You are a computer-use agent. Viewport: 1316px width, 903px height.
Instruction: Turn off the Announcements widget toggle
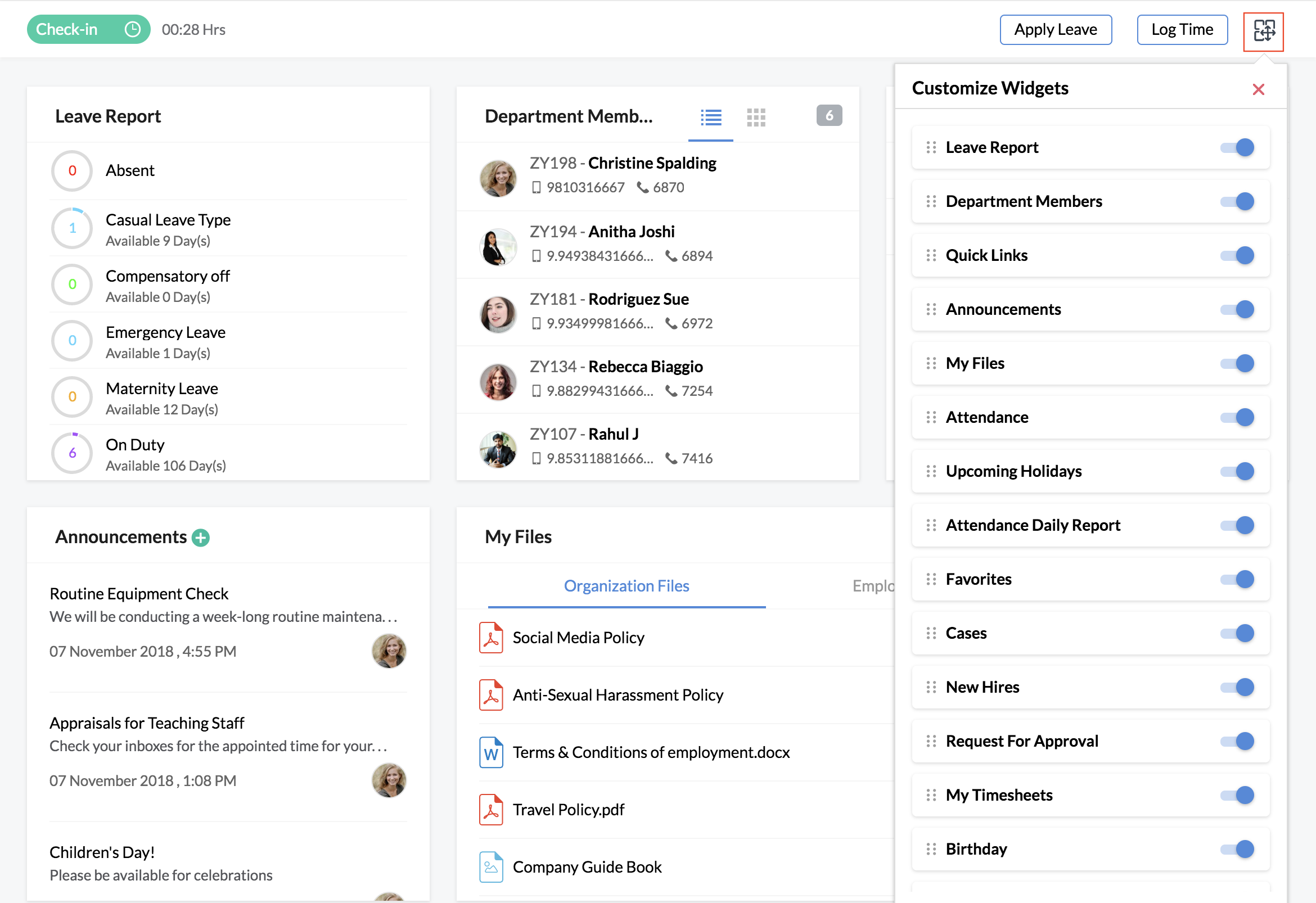point(1237,309)
